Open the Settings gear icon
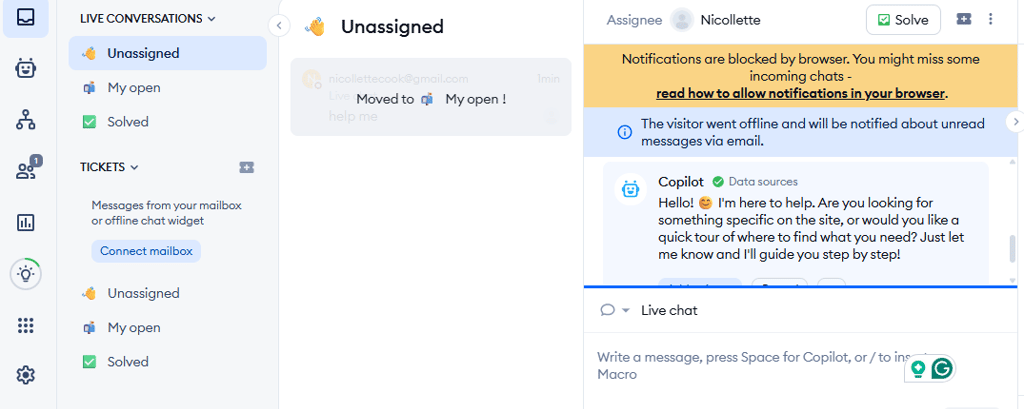Screen dimensions: 1024x409 click(x=26, y=375)
